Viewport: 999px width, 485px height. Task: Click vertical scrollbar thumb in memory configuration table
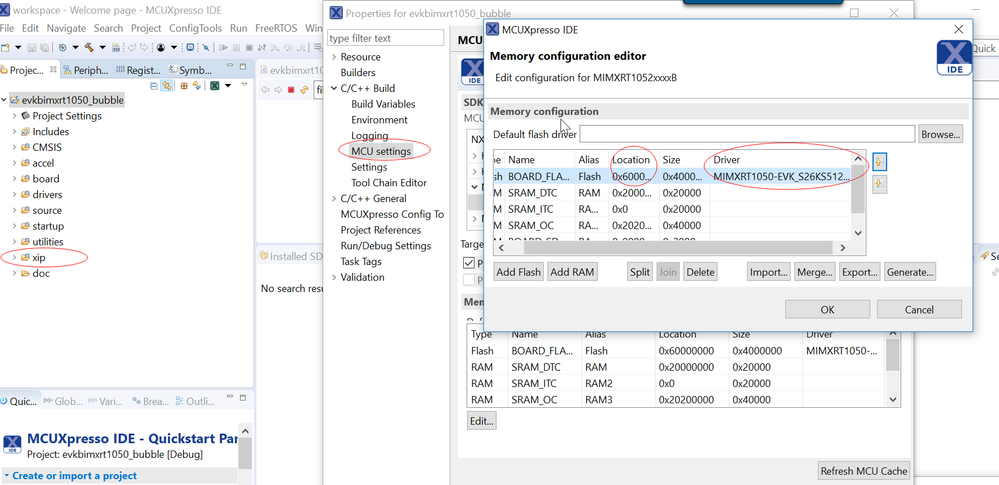pyautogui.click(x=858, y=191)
